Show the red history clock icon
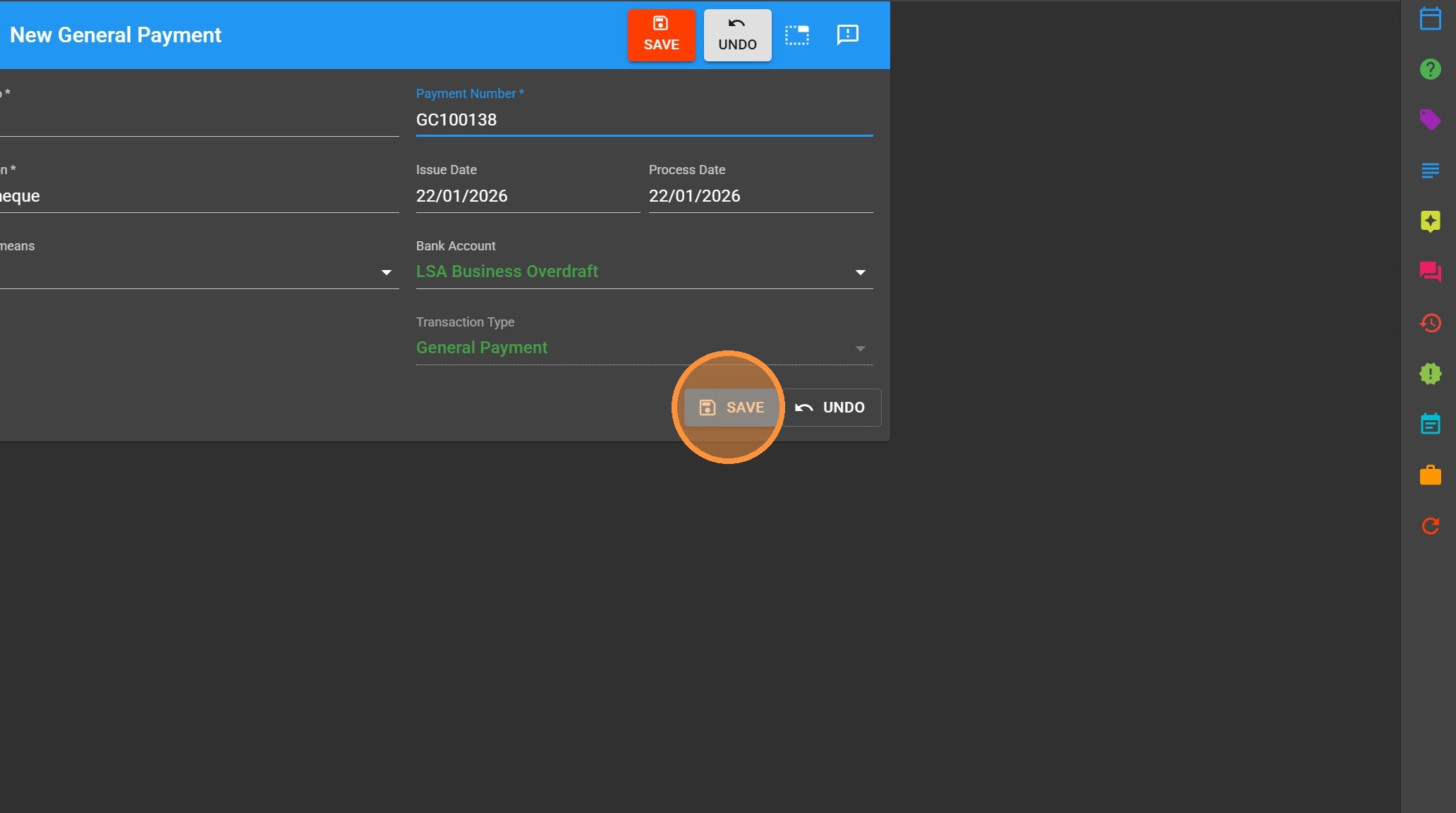 click(1430, 323)
